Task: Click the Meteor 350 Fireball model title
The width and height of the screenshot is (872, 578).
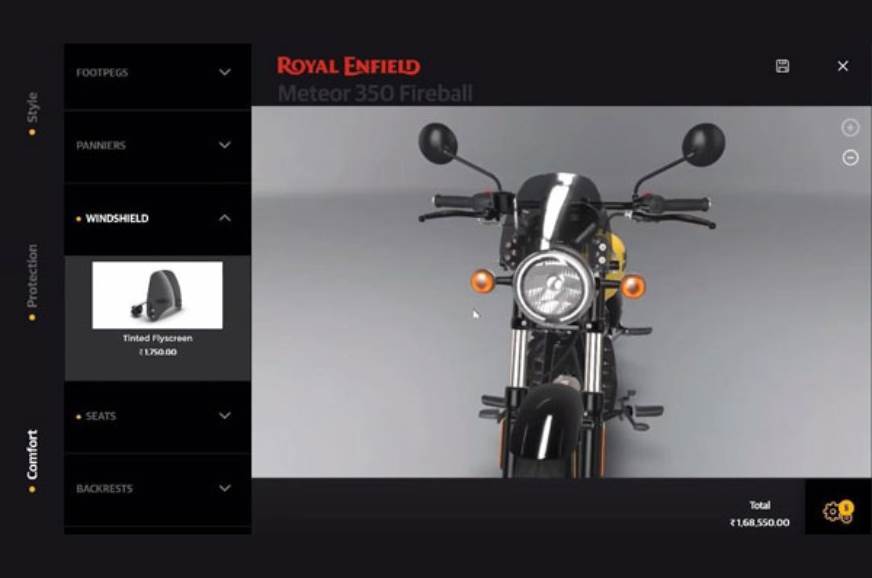Action: (x=375, y=94)
